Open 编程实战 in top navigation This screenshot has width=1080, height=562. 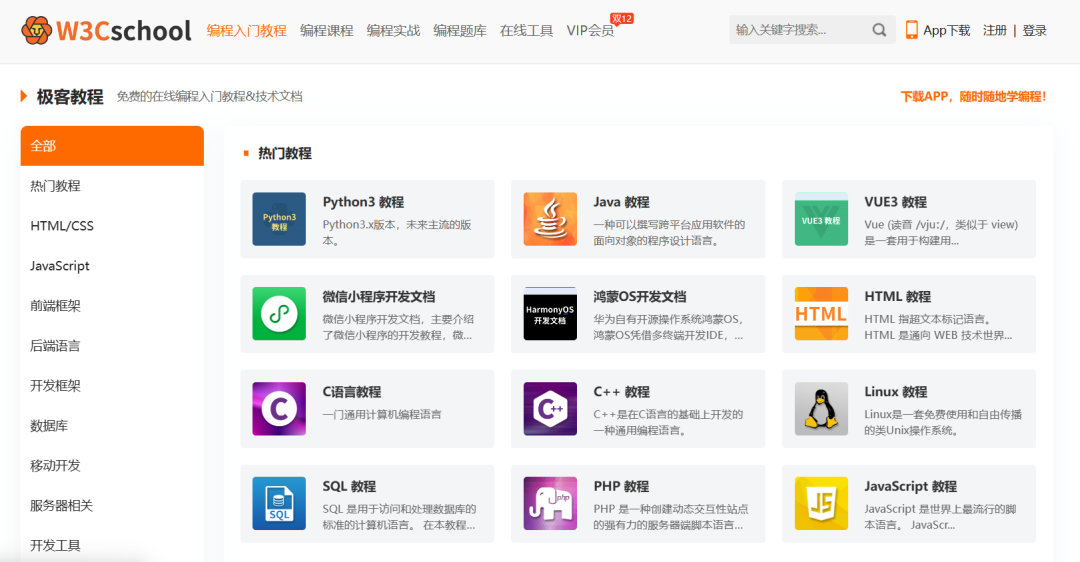point(393,30)
